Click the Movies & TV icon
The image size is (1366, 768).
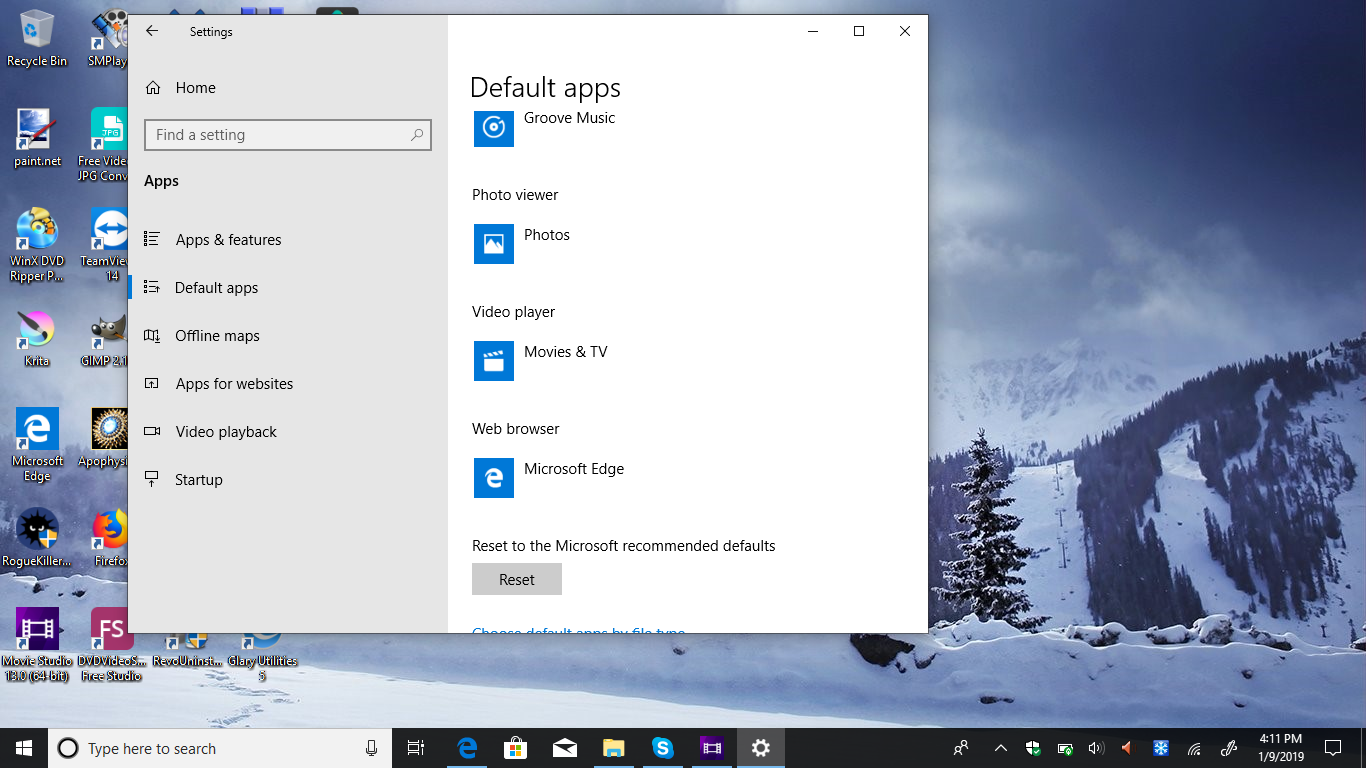494,361
